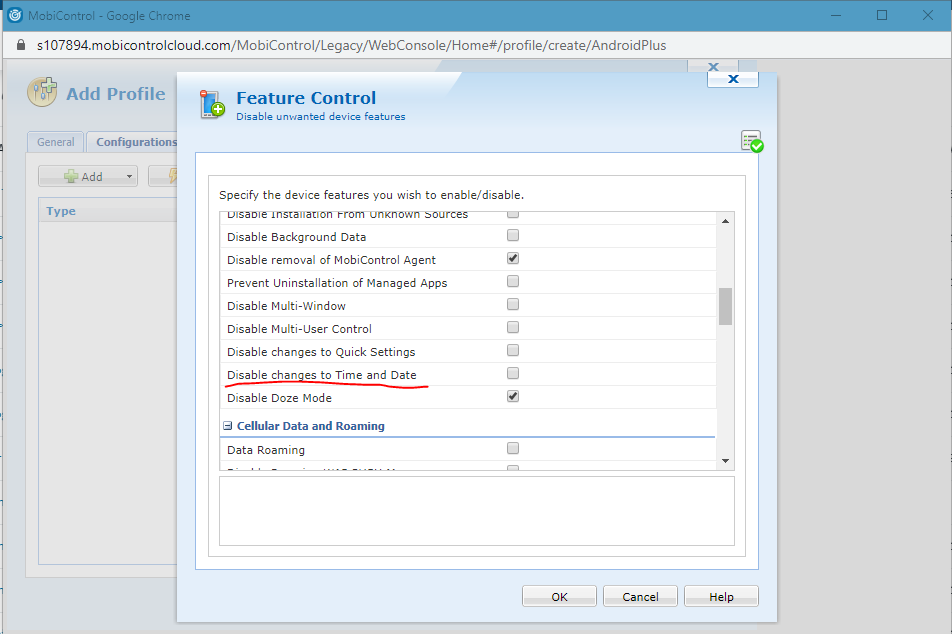
Task: Select the Configurations tab
Action: tap(135, 142)
